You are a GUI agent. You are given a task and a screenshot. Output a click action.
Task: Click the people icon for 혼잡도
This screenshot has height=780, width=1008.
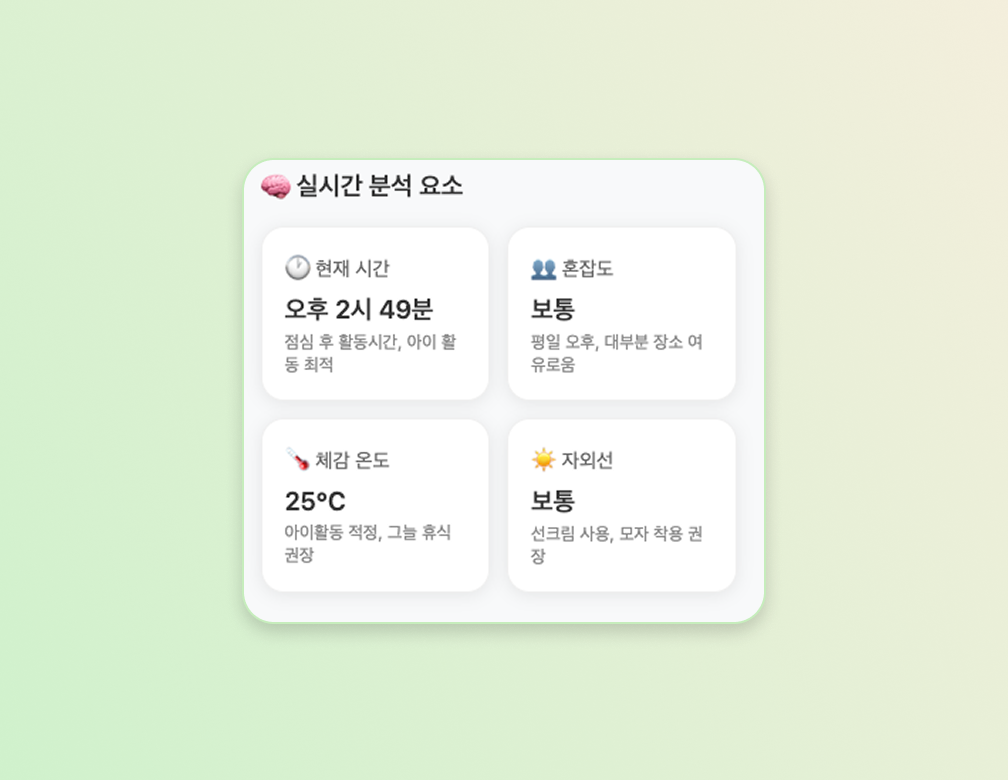pyautogui.click(x=543, y=268)
